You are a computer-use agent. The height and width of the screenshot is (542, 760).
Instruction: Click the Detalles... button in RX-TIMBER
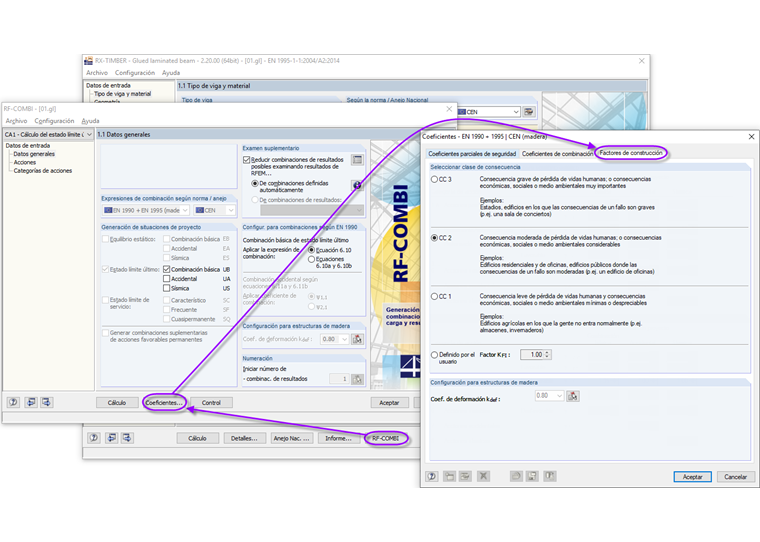click(244, 438)
